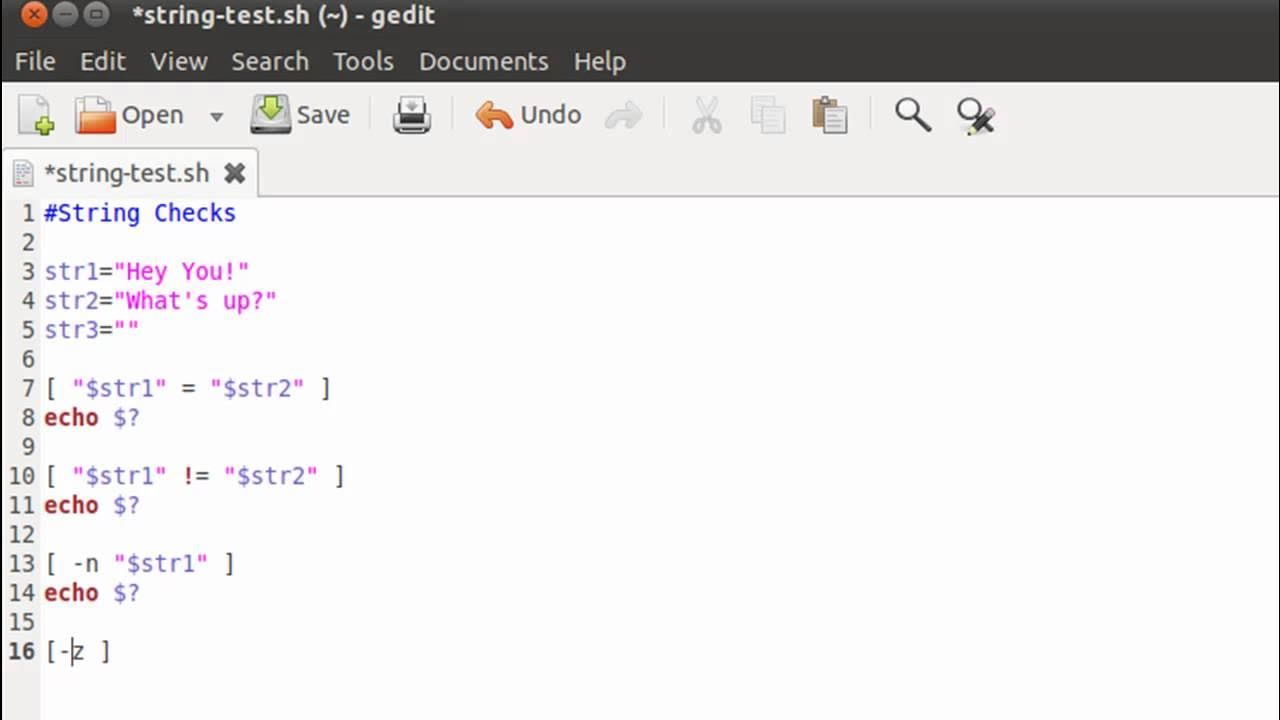Open a file with the Open icon
Image resolution: width=1280 pixels, height=720 pixels.
(x=129, y=115)
